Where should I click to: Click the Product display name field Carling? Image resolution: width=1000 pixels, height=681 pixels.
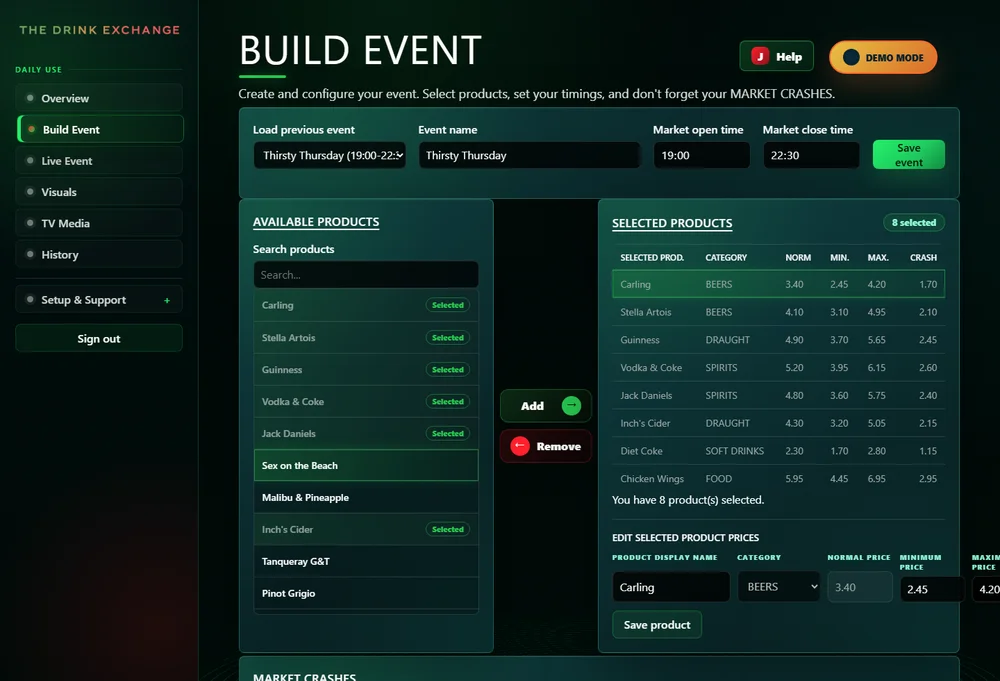click(671, 587)
